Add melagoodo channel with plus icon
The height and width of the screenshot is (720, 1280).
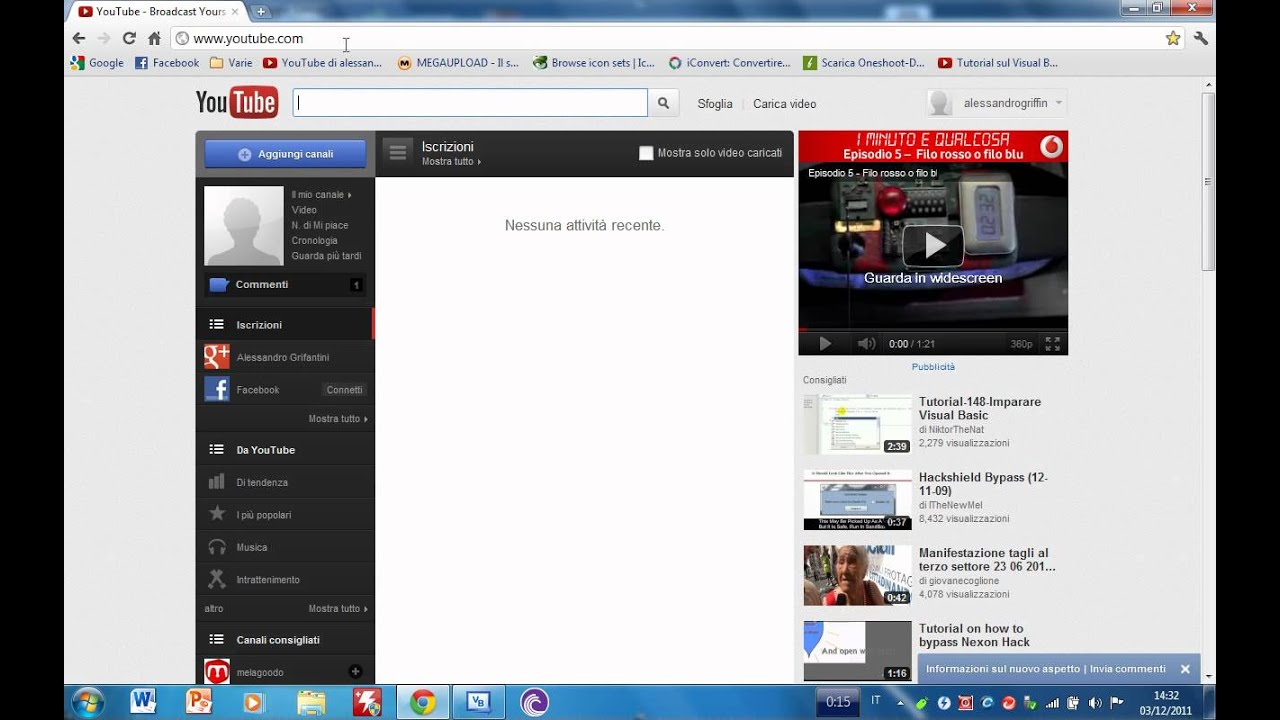click(x=354, y=672)
